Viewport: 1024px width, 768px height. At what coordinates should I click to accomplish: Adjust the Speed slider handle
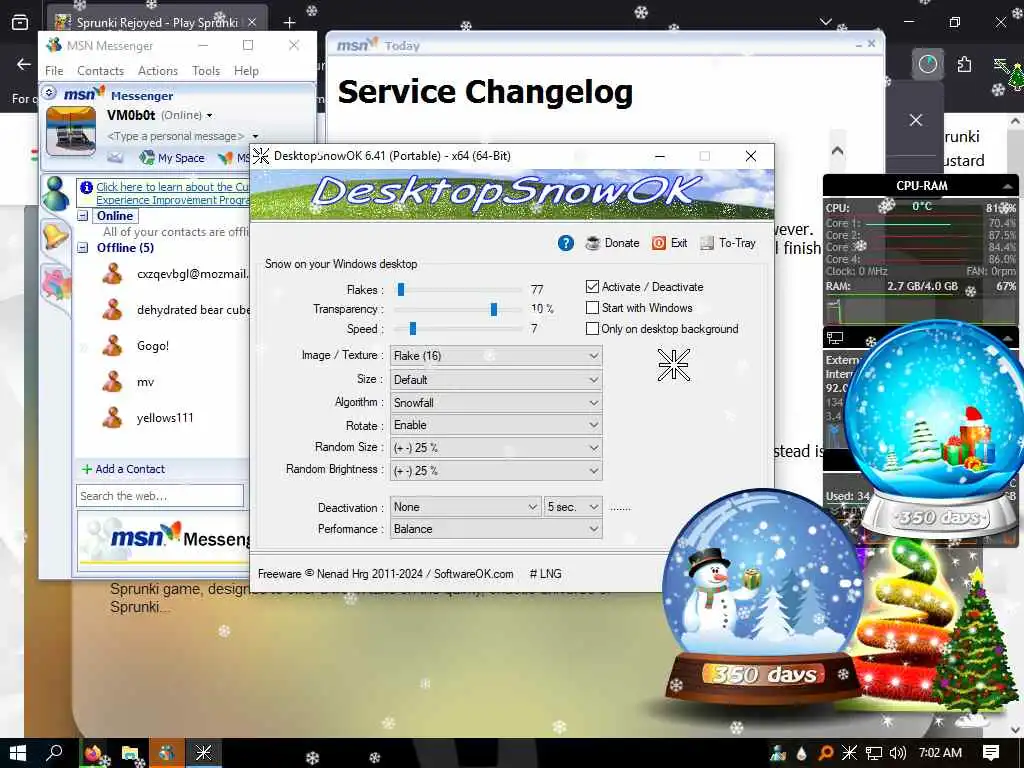[x=413, y=328]
